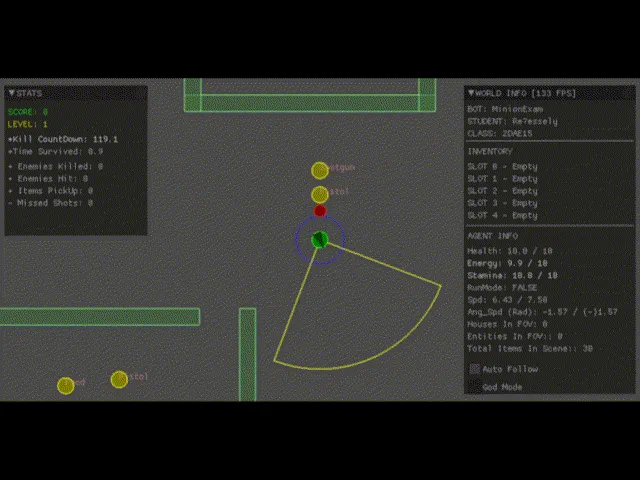The width and height of the screenshot is (640, 480).
Task: Enable the Auto Follow checkbox
Action: 474,369
